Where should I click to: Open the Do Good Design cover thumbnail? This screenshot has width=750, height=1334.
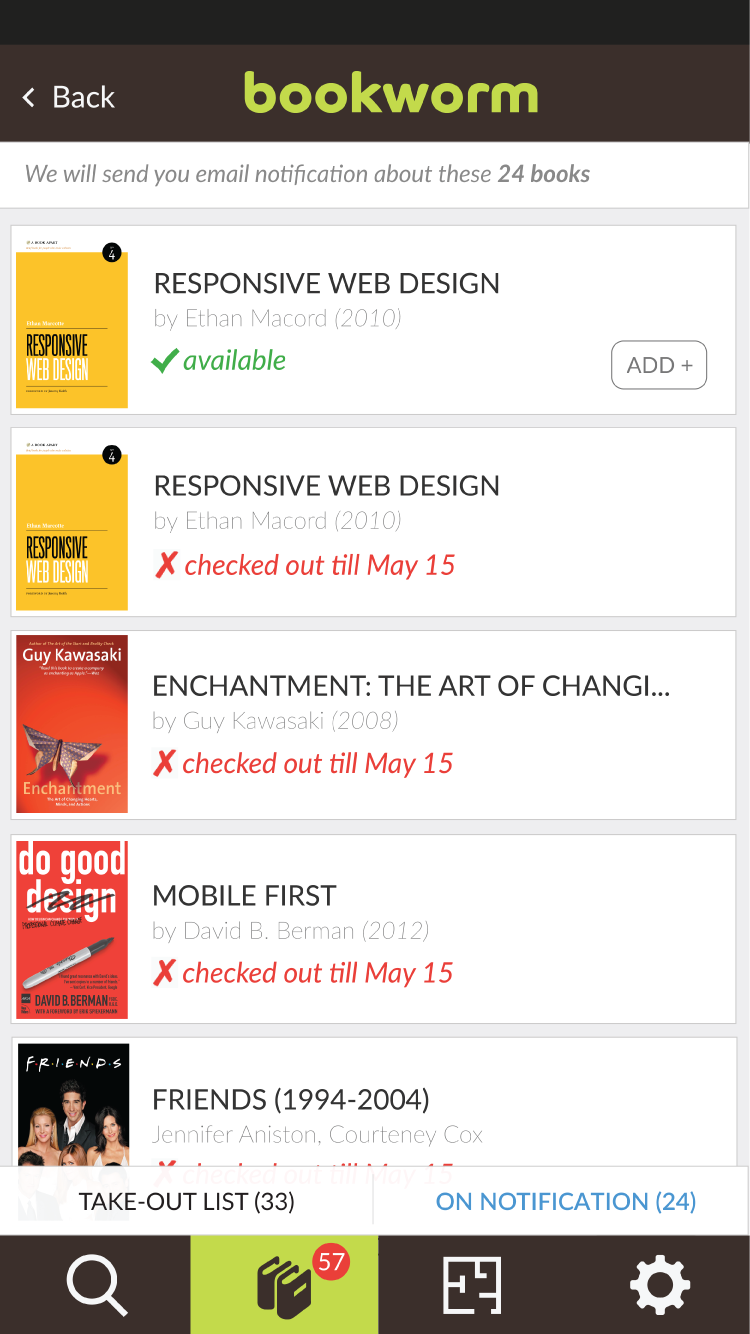72,929
